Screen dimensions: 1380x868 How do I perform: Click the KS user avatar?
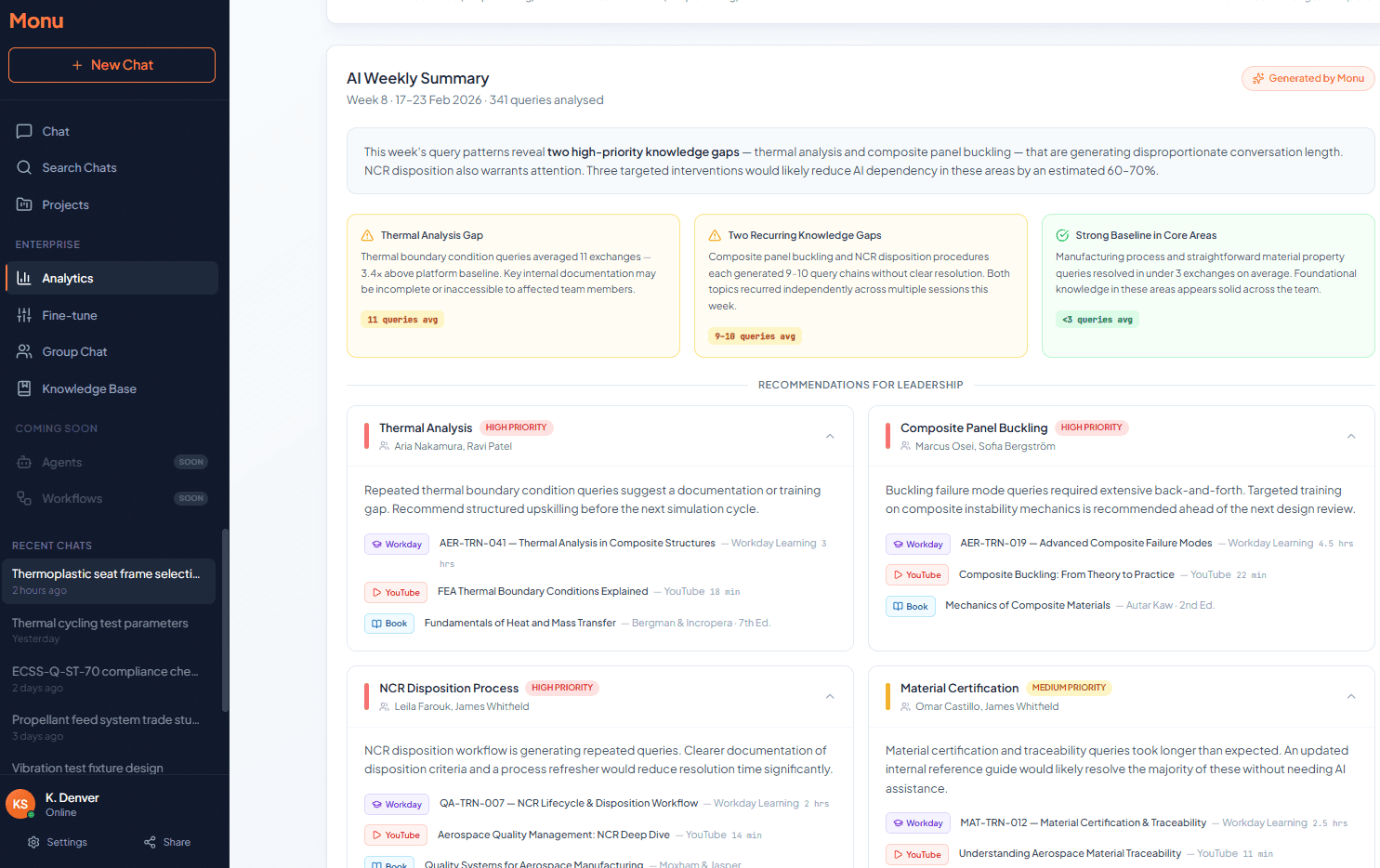point(20,804)
